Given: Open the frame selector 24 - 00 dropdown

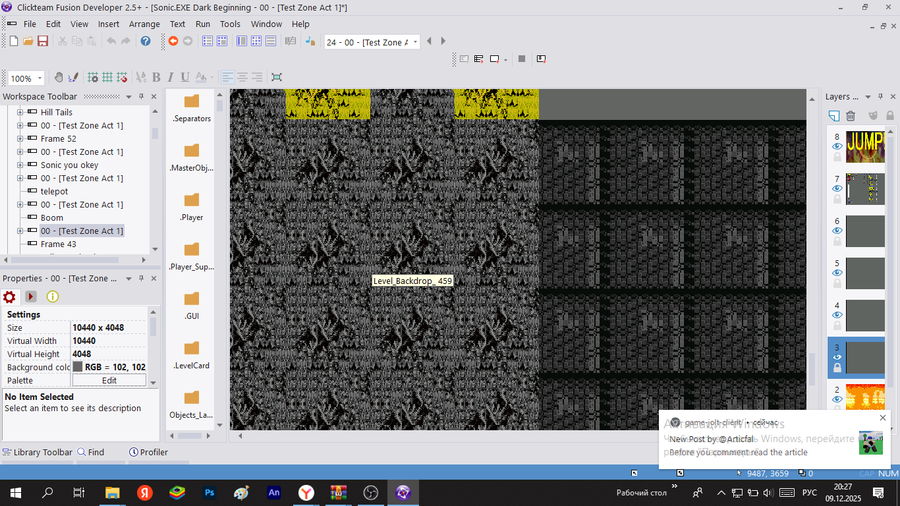Looking at the screenshot, I should pos(415,42).
